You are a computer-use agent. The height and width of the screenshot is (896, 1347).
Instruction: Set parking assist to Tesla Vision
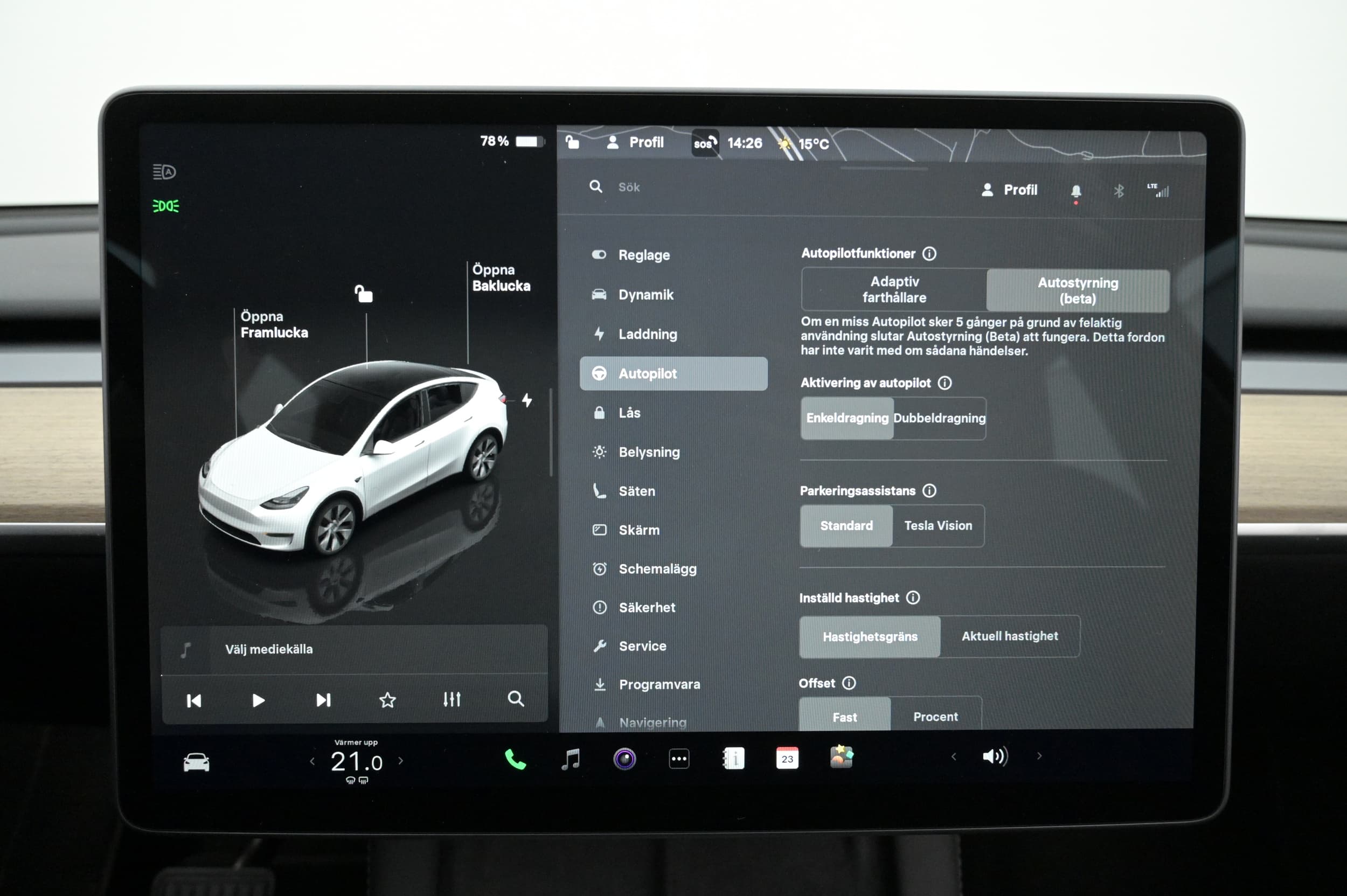938,526
